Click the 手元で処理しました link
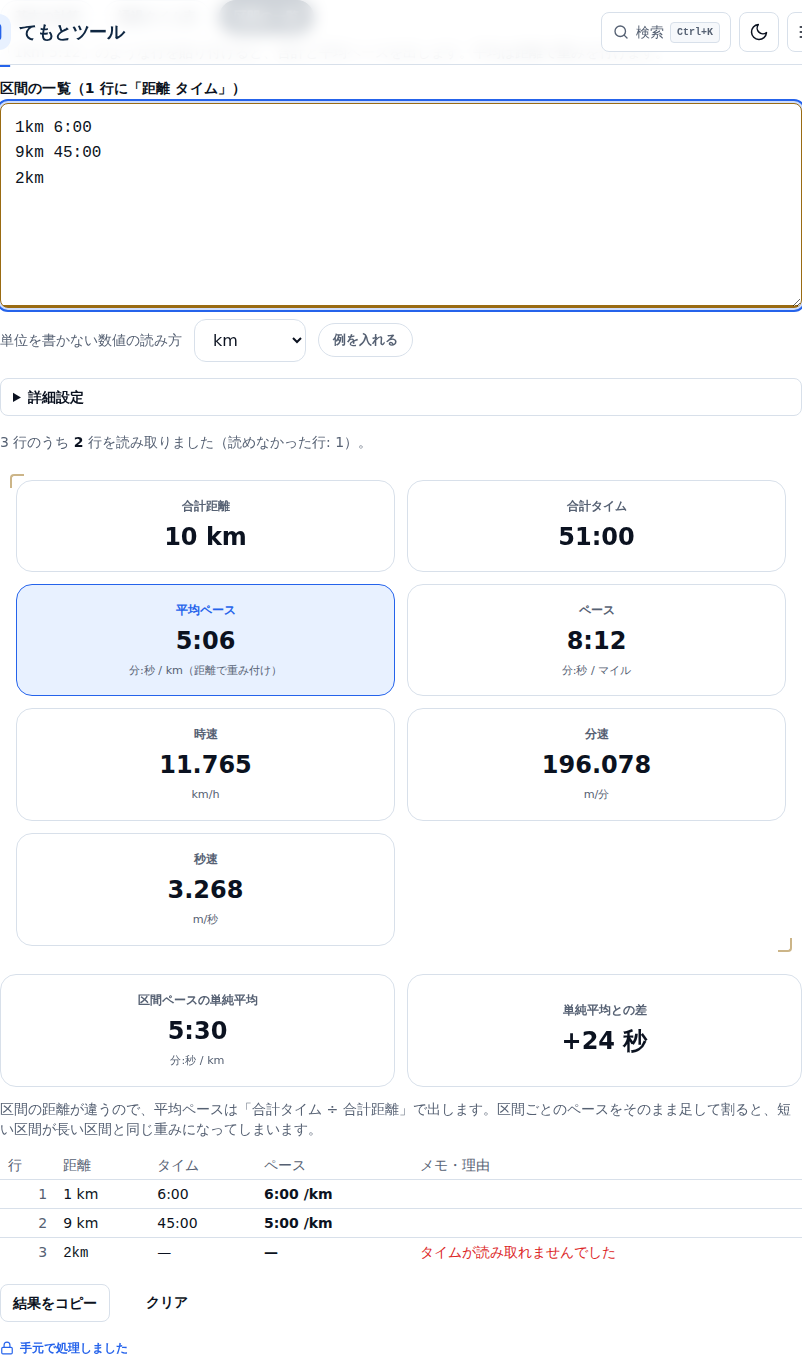802x1363 pixels. (74, 1348)
